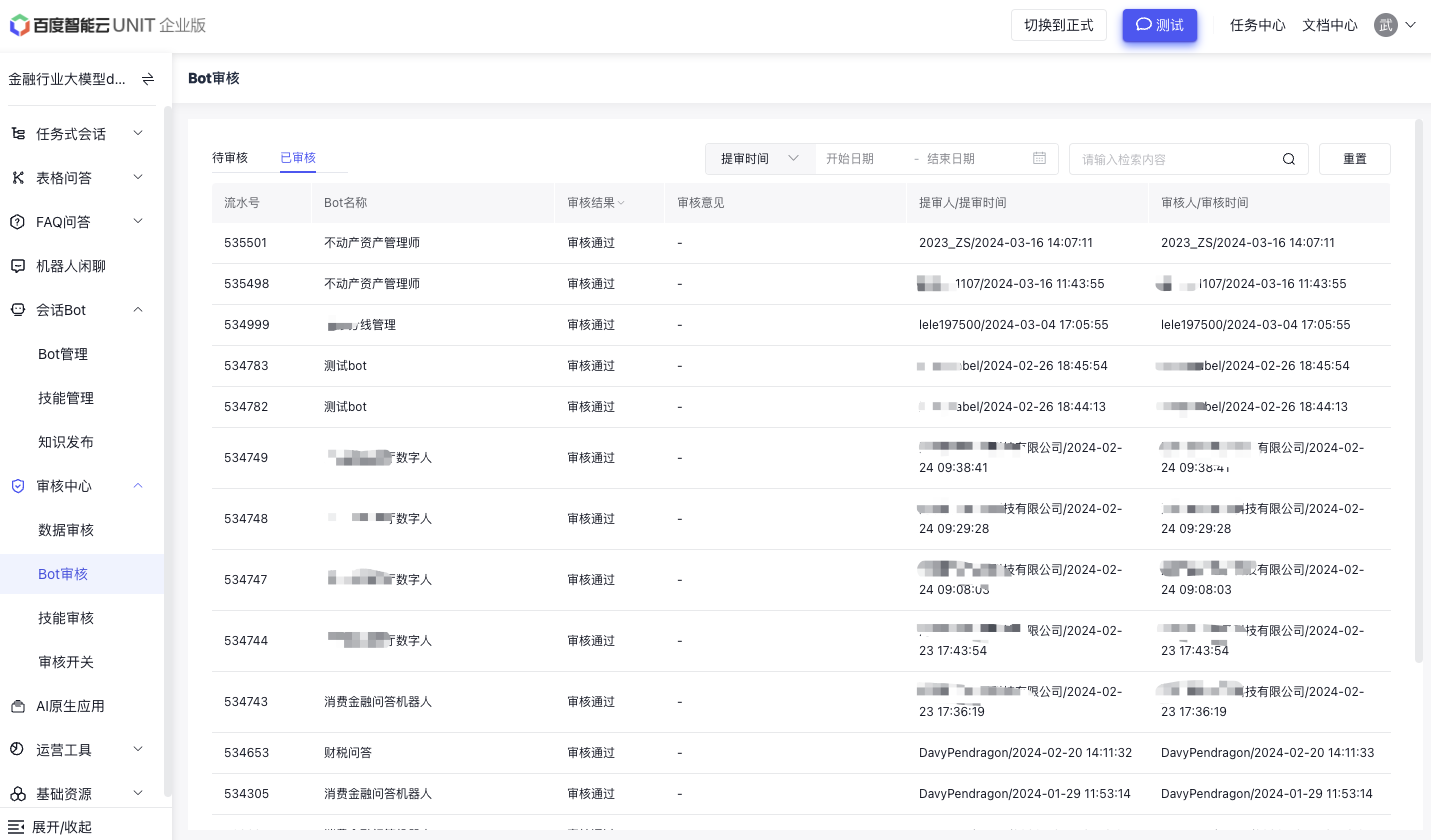Screen dimensions: 1431x840
Task: Click the chat bubble icon in 测试 button
Action: point(1144,25)
